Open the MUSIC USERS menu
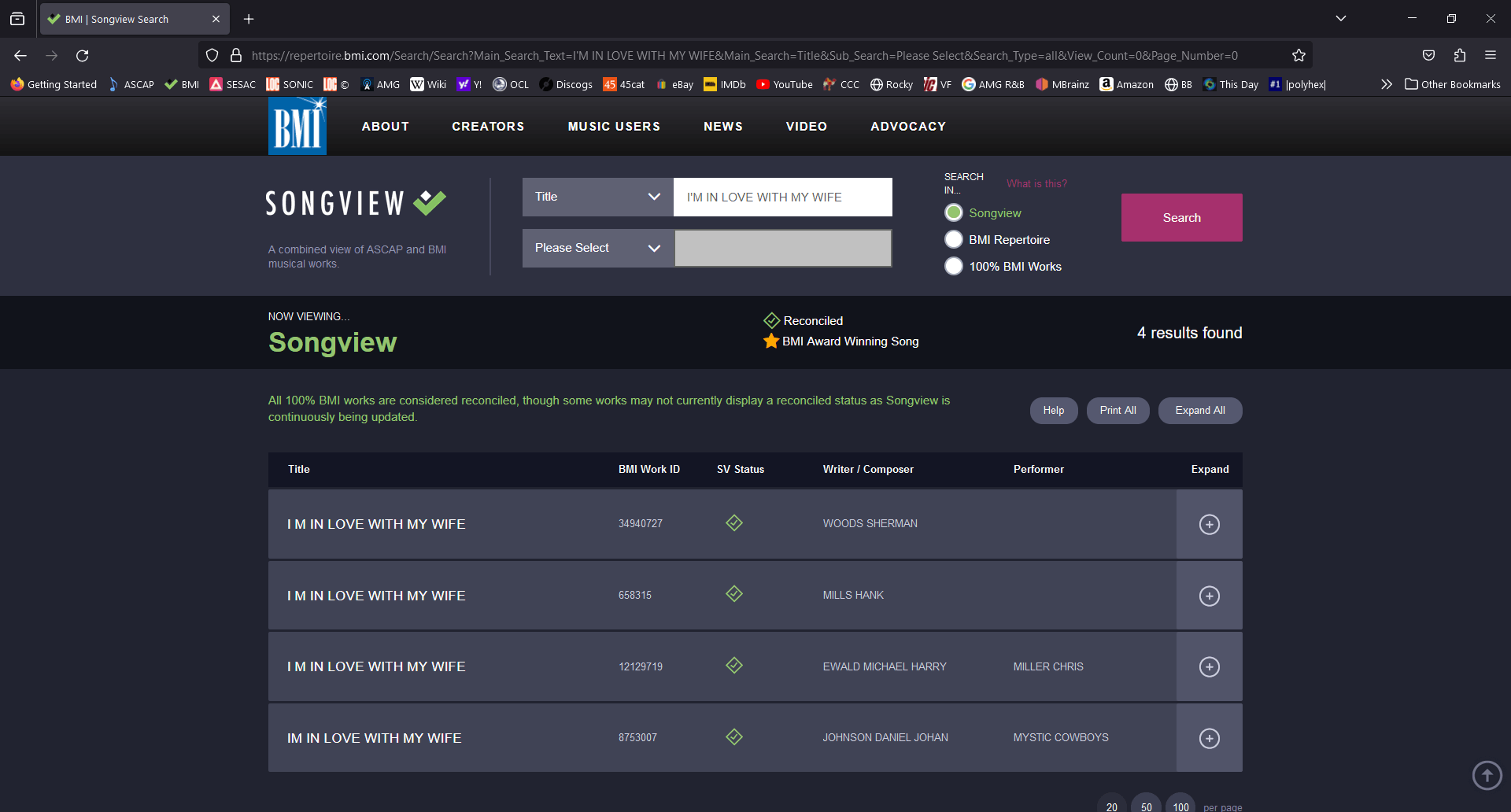Viewport: 1511px width, 812px height. click(614, 126)
